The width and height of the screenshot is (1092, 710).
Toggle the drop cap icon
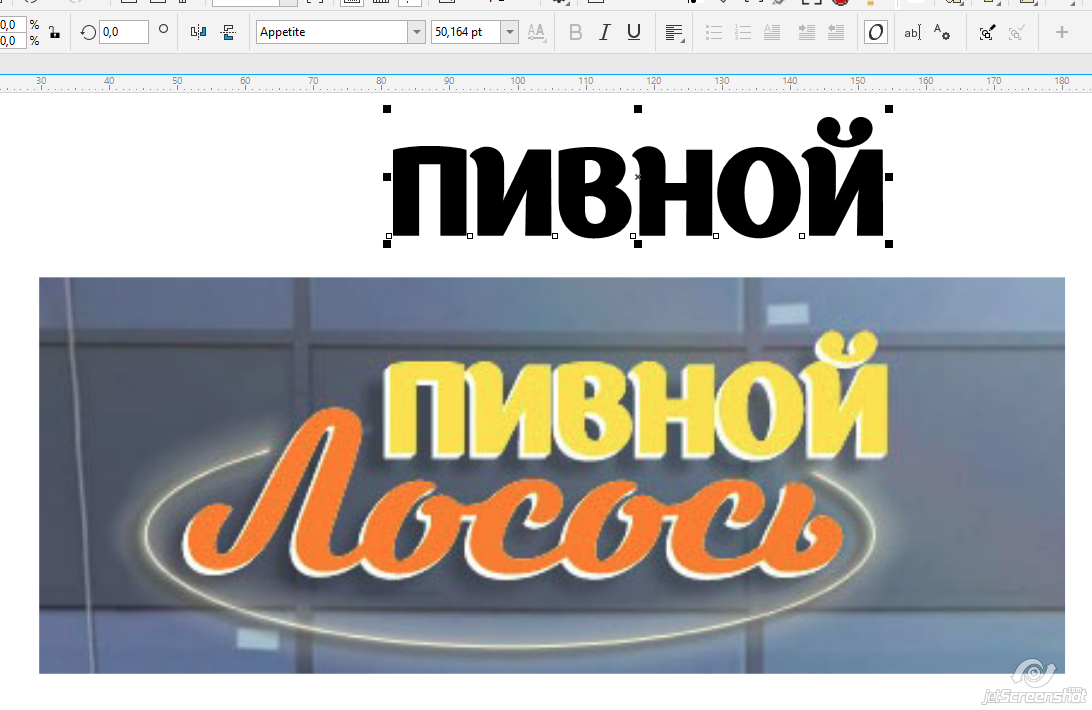point(772,32)
